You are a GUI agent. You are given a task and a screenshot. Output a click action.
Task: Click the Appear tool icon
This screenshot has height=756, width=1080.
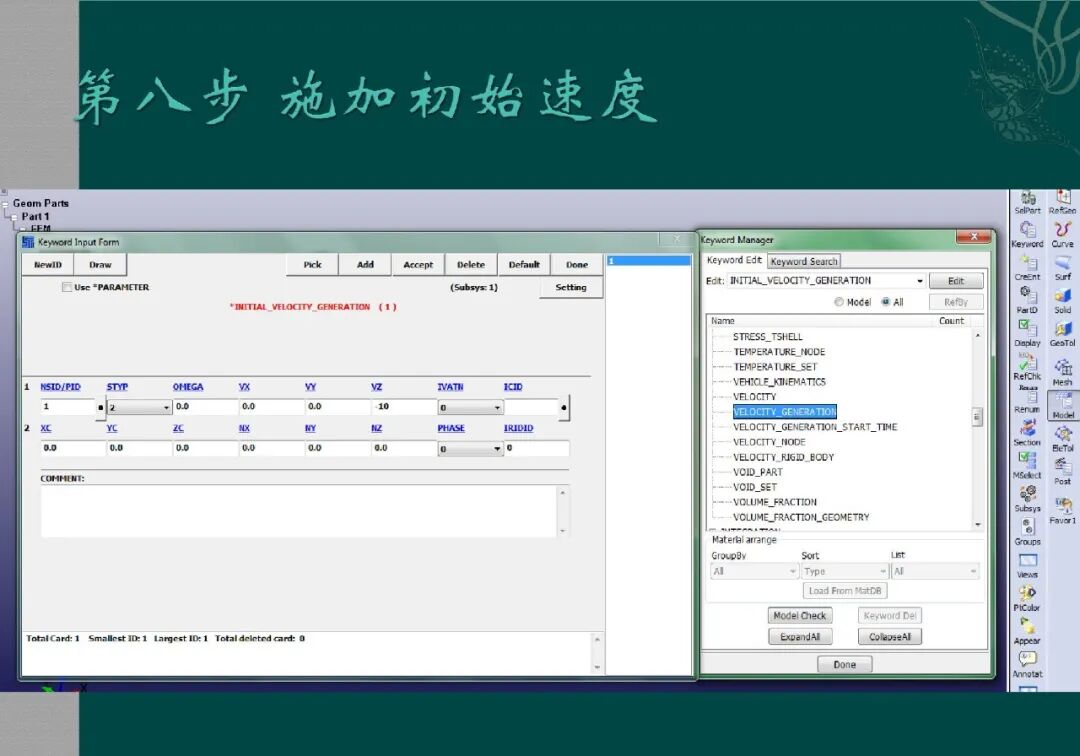click(x=1028, y=631)
